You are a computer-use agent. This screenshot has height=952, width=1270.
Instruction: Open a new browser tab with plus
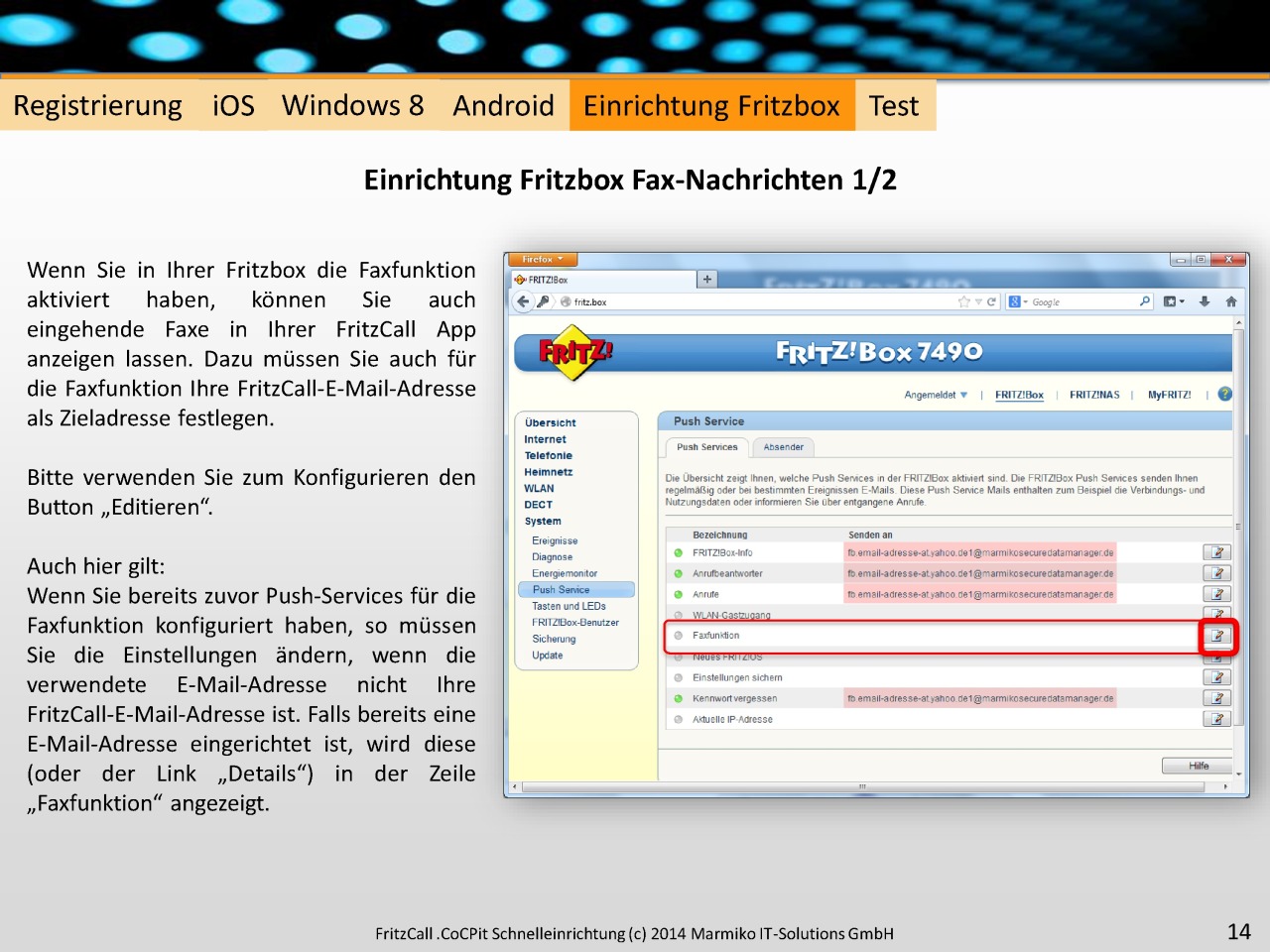click(x=707, y=280)
